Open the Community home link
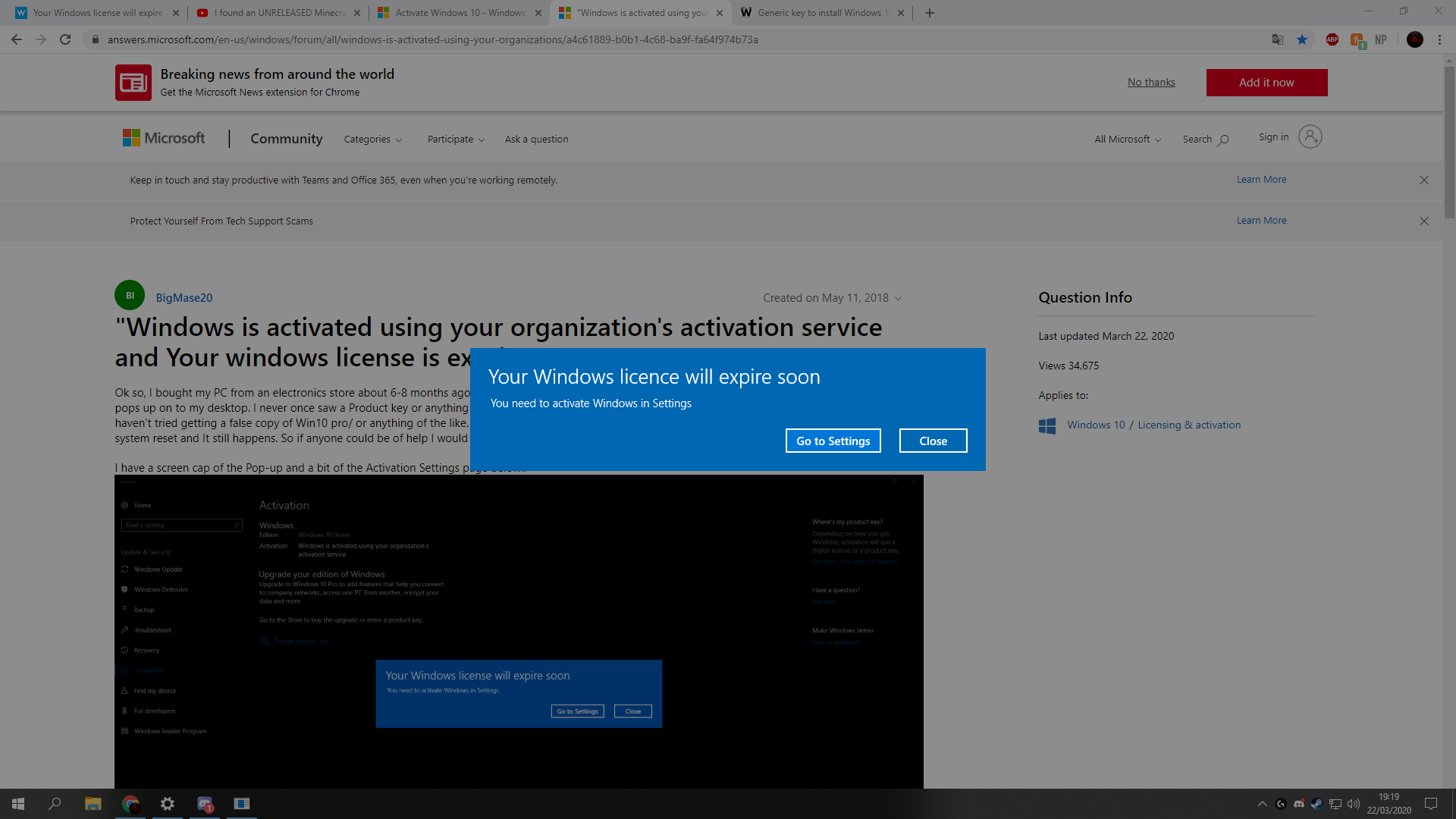The height and width of the screenshot is (819, 1456). pos(287,139)
